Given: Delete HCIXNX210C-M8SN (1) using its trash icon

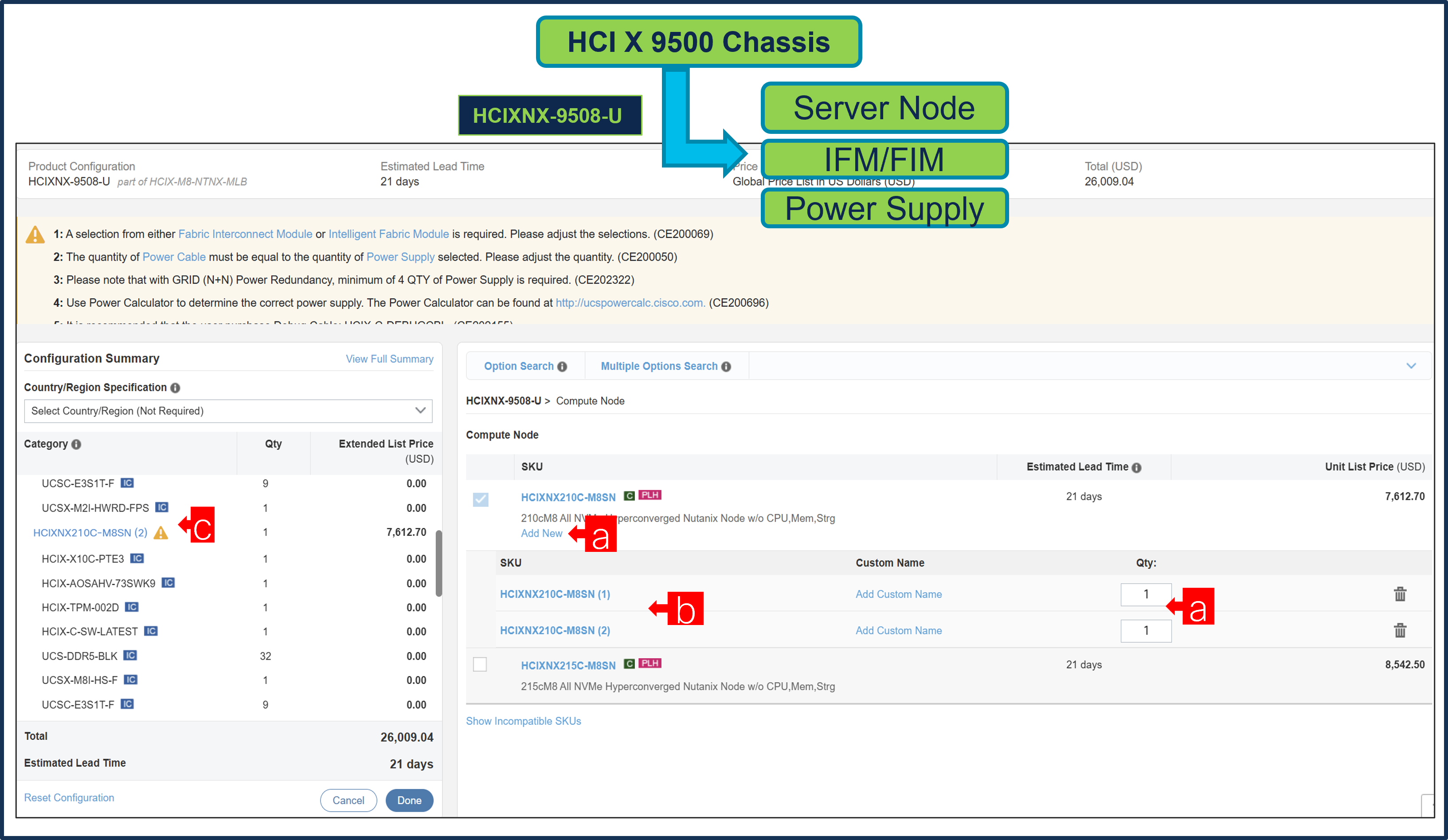Looking at the screenshot, I should (1400, 594).
